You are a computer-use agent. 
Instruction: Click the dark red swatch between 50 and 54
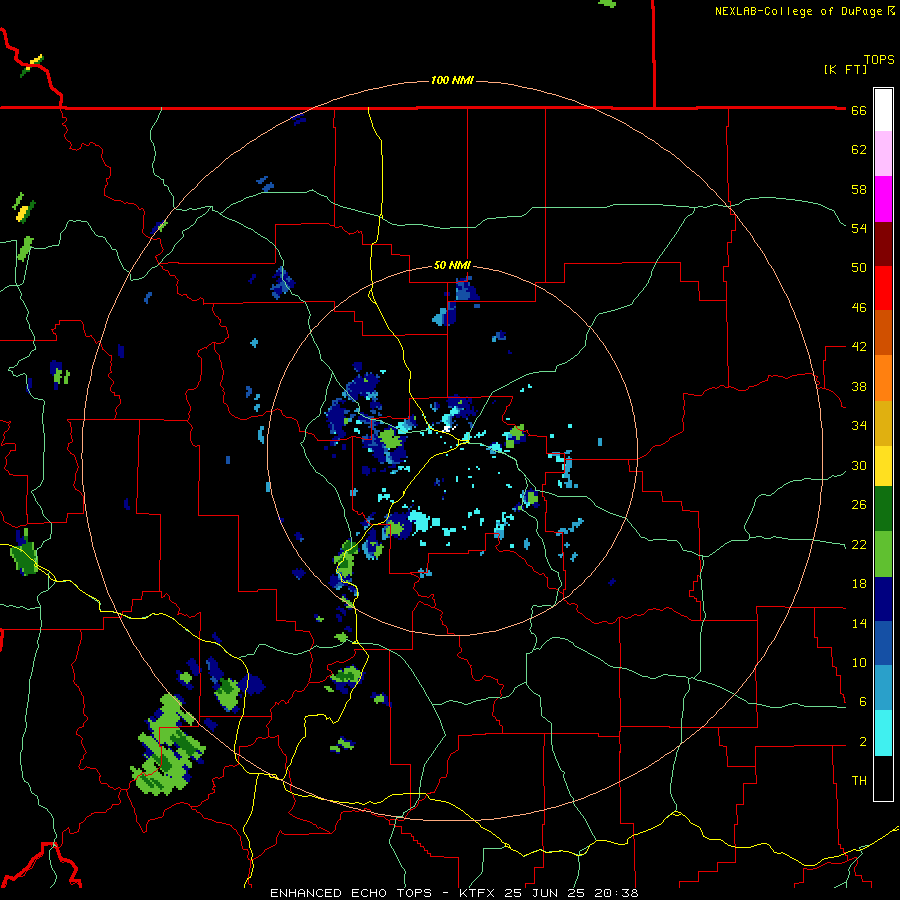point(883,244)
